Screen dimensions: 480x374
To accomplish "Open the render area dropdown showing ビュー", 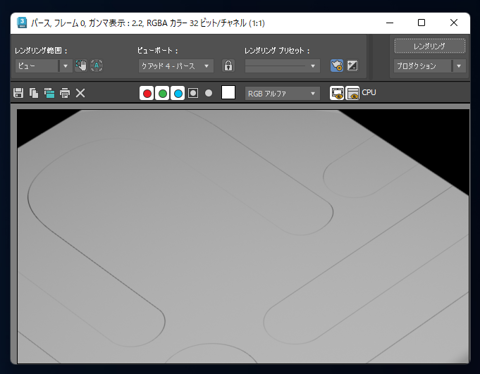I will pos(44,66).
